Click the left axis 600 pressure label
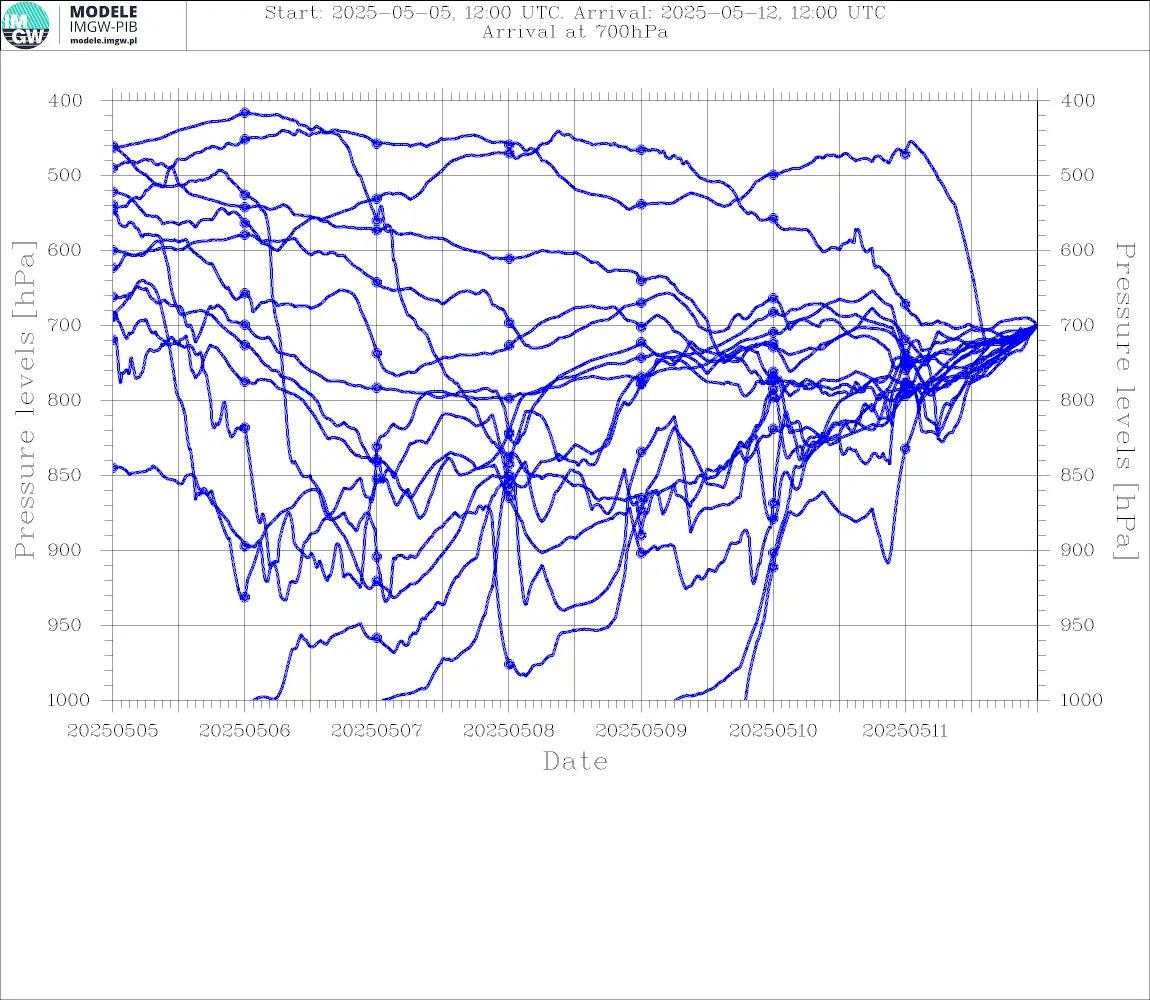The width and height of the screenshot is (1150, 1000). tap(65, 250)
